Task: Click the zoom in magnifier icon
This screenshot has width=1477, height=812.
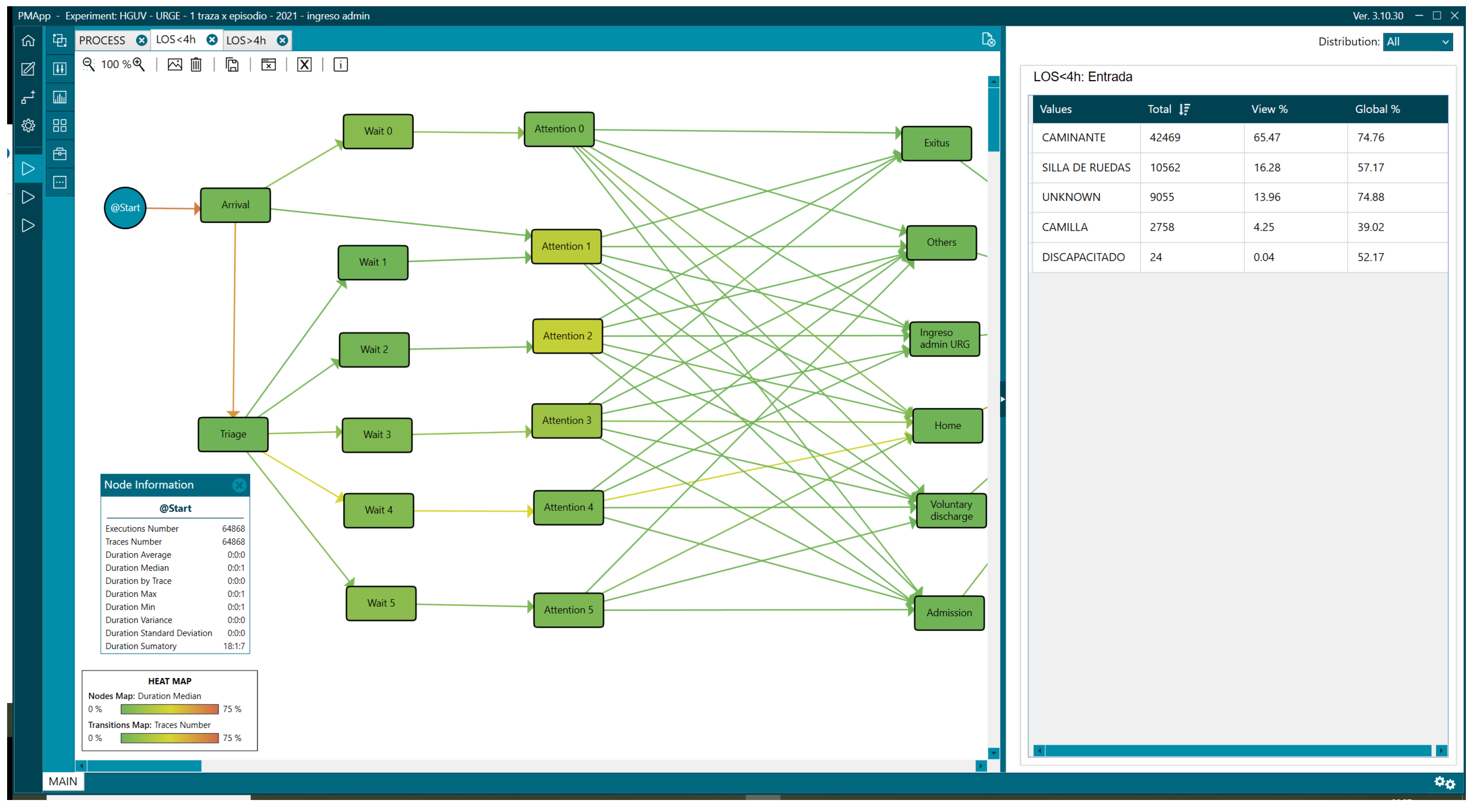Action: tap(139, 64)
